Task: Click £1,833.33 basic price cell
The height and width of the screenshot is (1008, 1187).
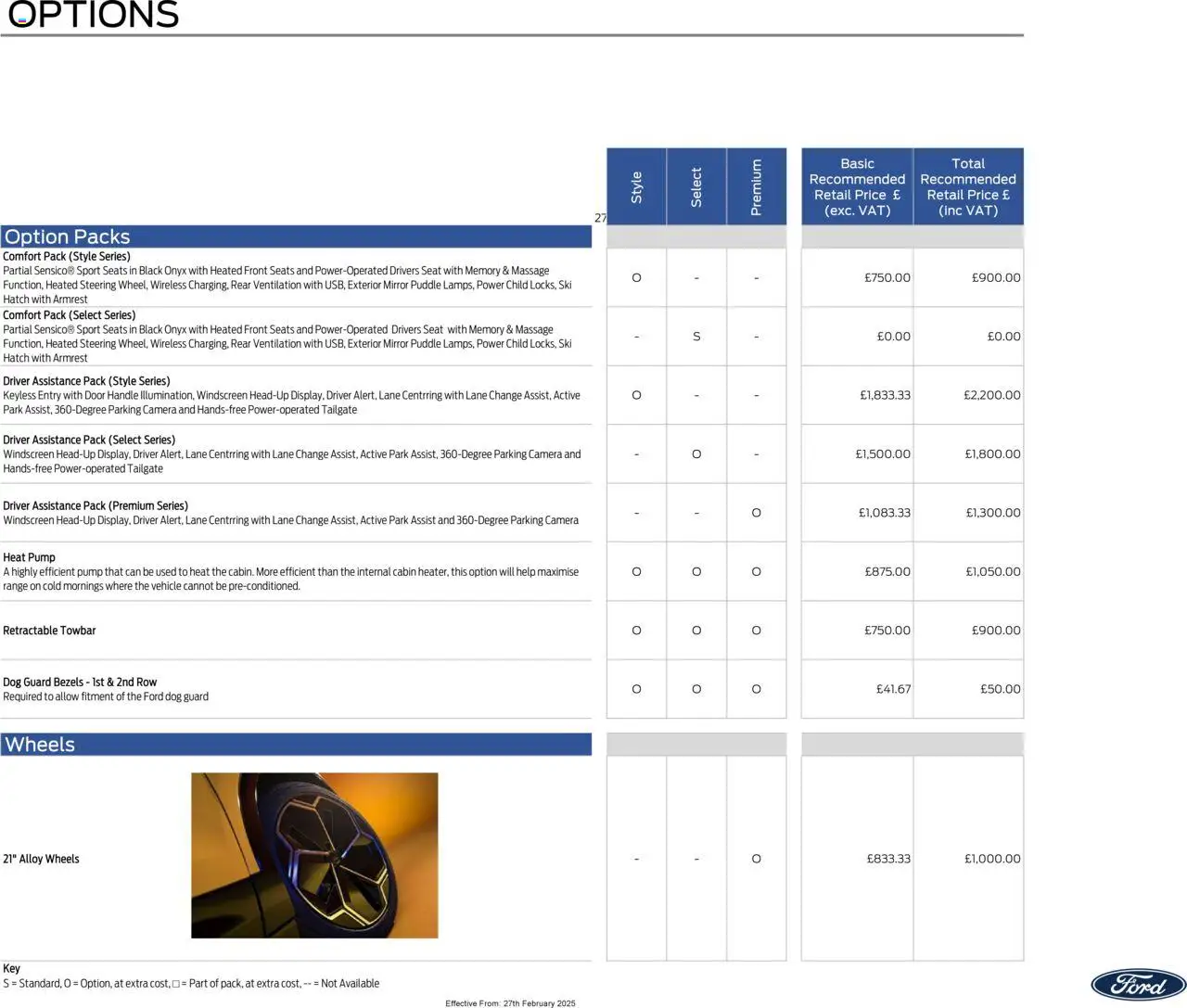Action: click(885, 395)
